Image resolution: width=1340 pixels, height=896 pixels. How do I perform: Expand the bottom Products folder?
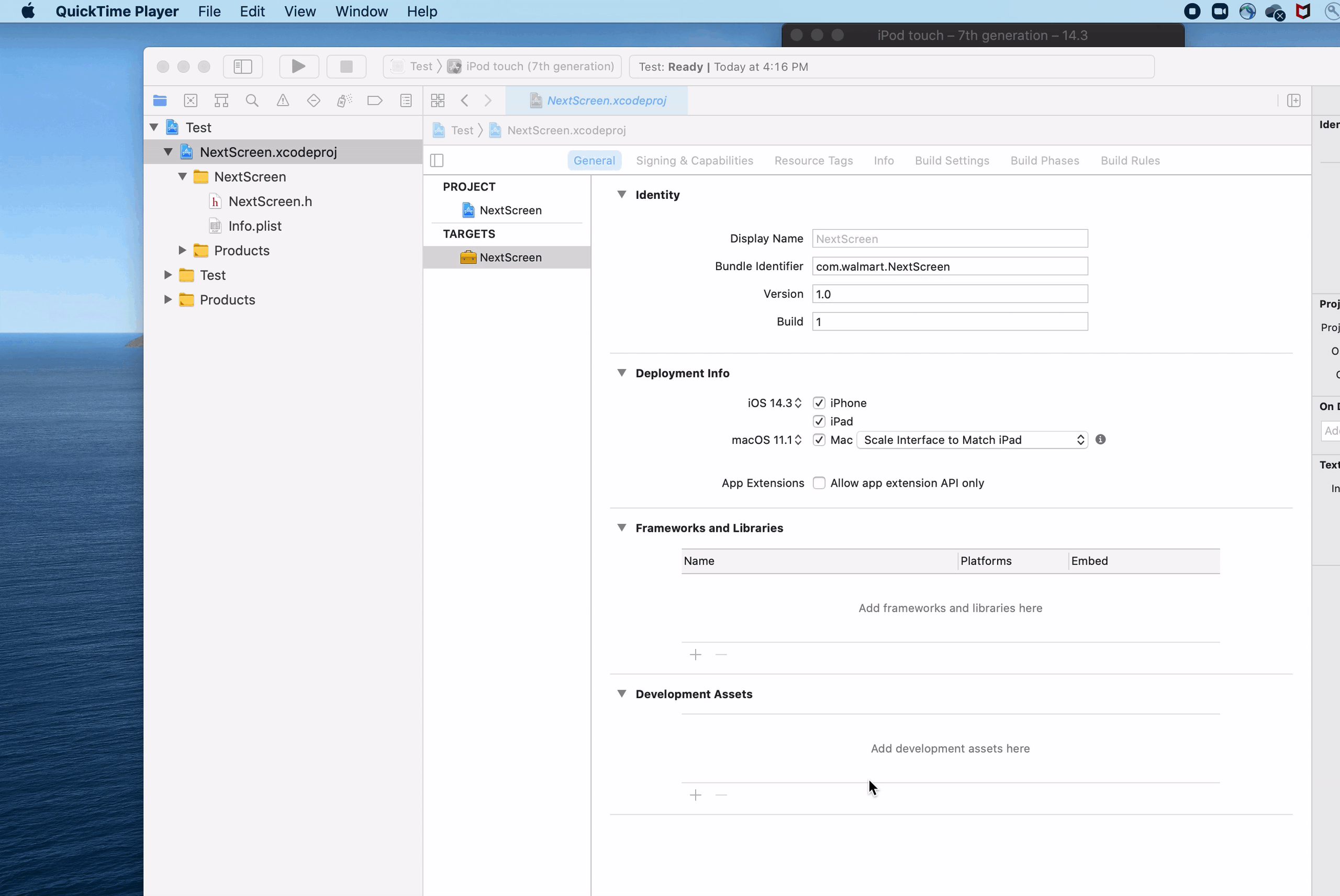[x=168, y=299]
